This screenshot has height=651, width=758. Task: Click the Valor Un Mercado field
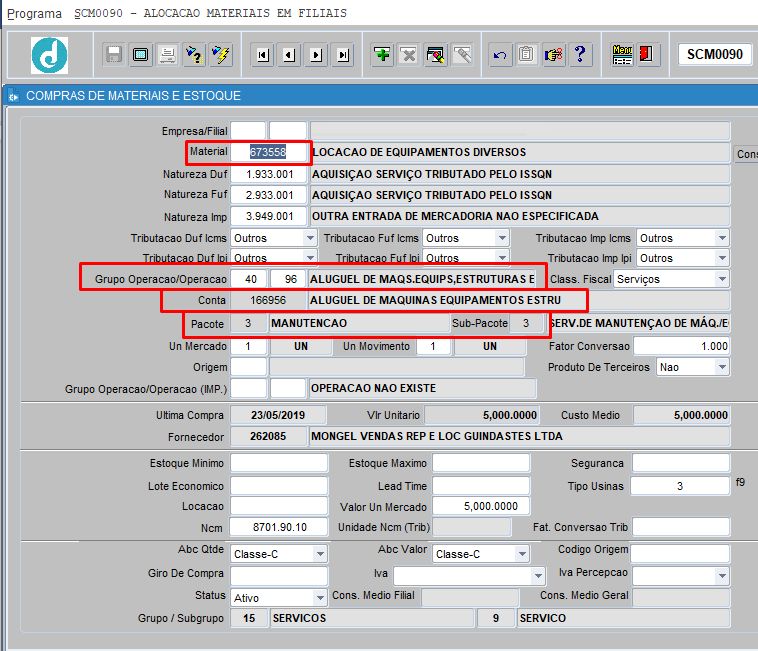[x=481, y=506]
